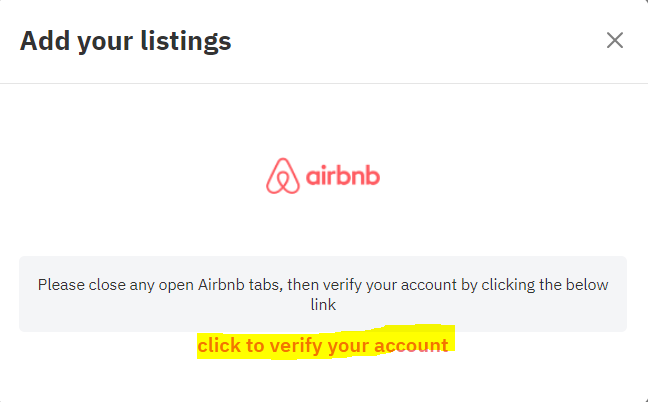
Task: Click the gray close Airbnb tabs instruction box
Action: [323, 294]
